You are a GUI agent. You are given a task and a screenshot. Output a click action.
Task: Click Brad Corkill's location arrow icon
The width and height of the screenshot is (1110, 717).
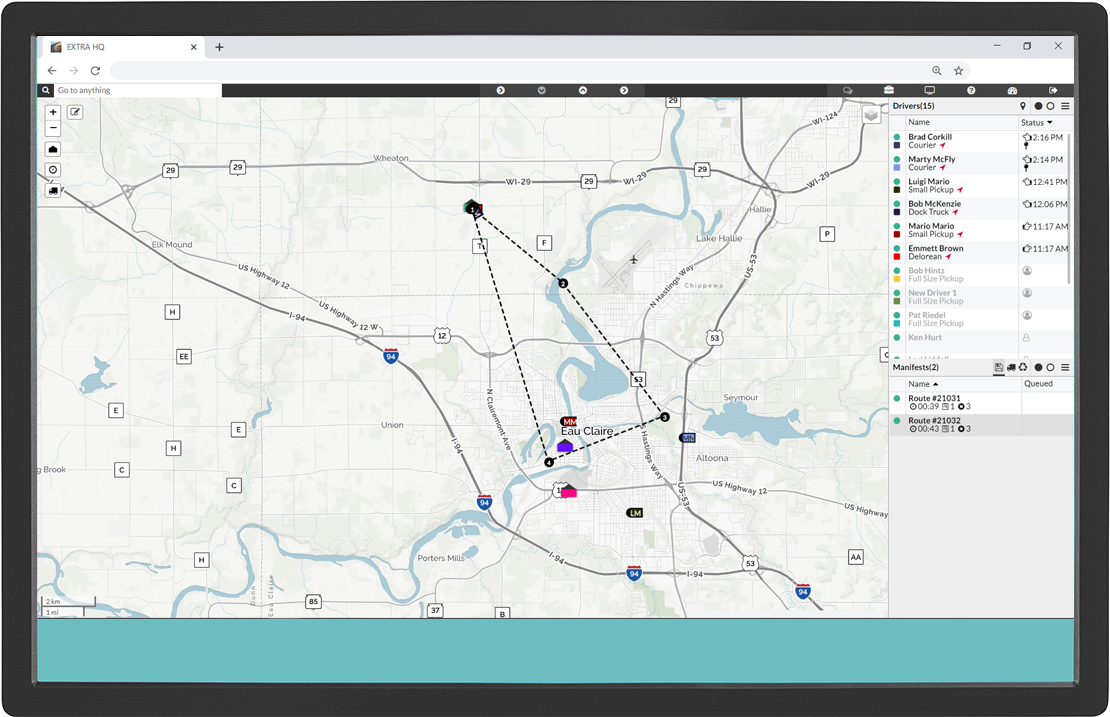tap(943, 146)
